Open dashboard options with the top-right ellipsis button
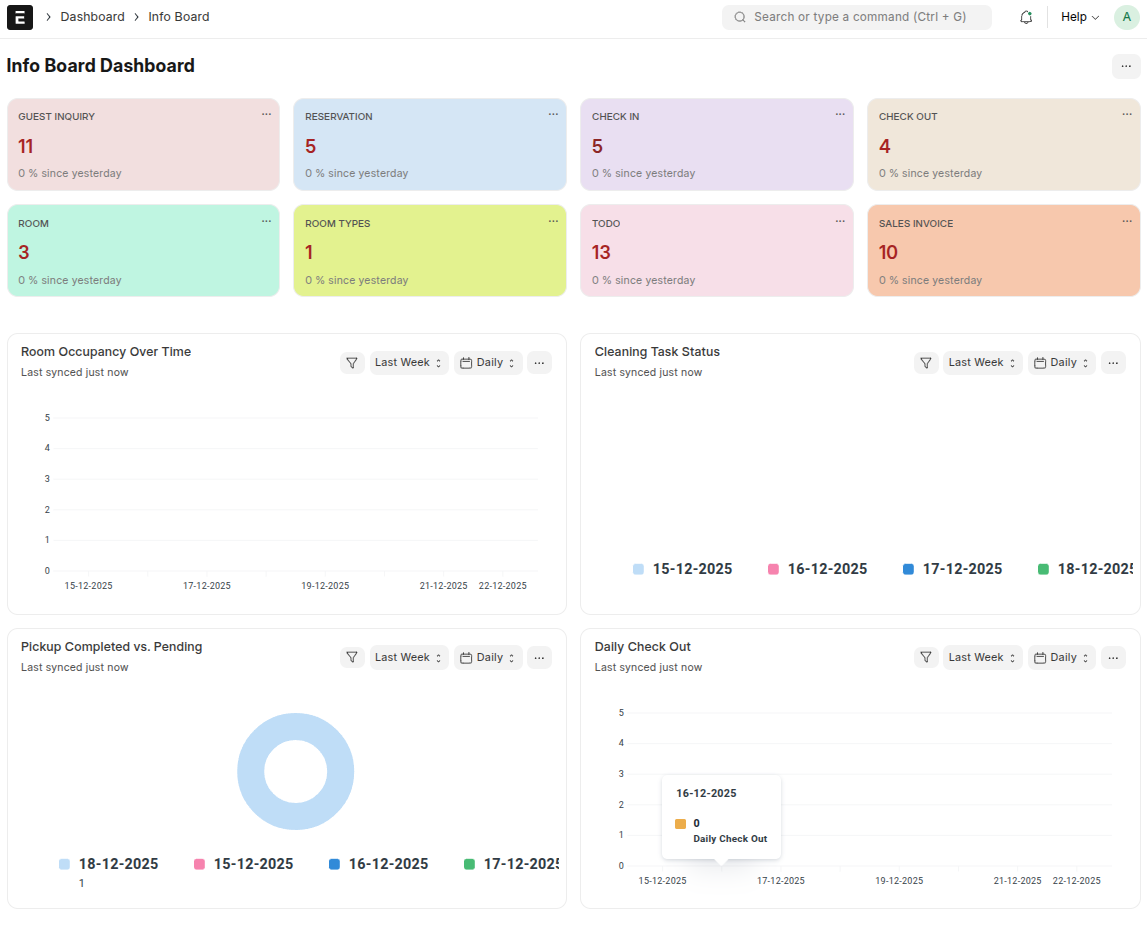This screenshot has height=929, width=1147. pyautogui.click(x=1126, y=65)
